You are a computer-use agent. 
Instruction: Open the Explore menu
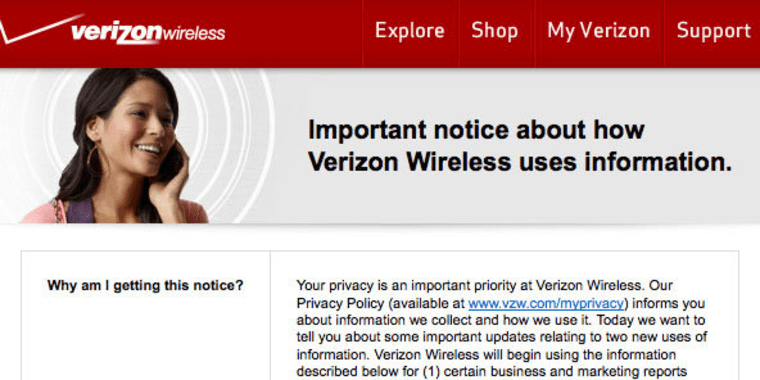pos(410,31)
